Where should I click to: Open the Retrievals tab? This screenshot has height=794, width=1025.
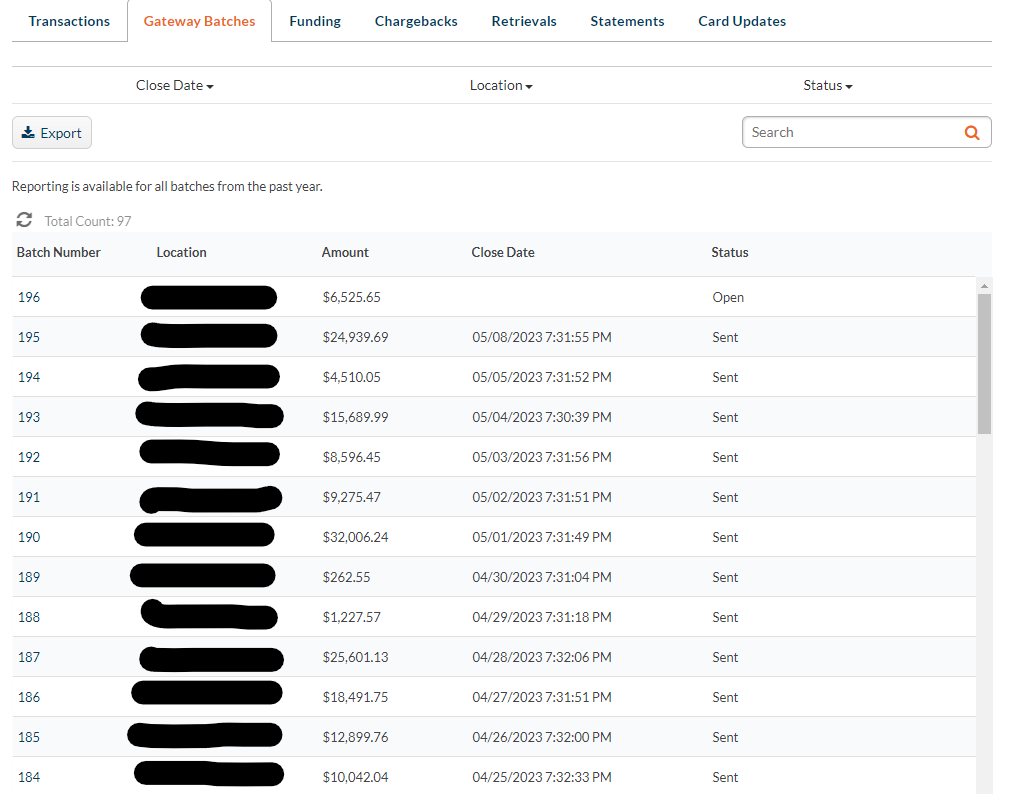point(524,21)
